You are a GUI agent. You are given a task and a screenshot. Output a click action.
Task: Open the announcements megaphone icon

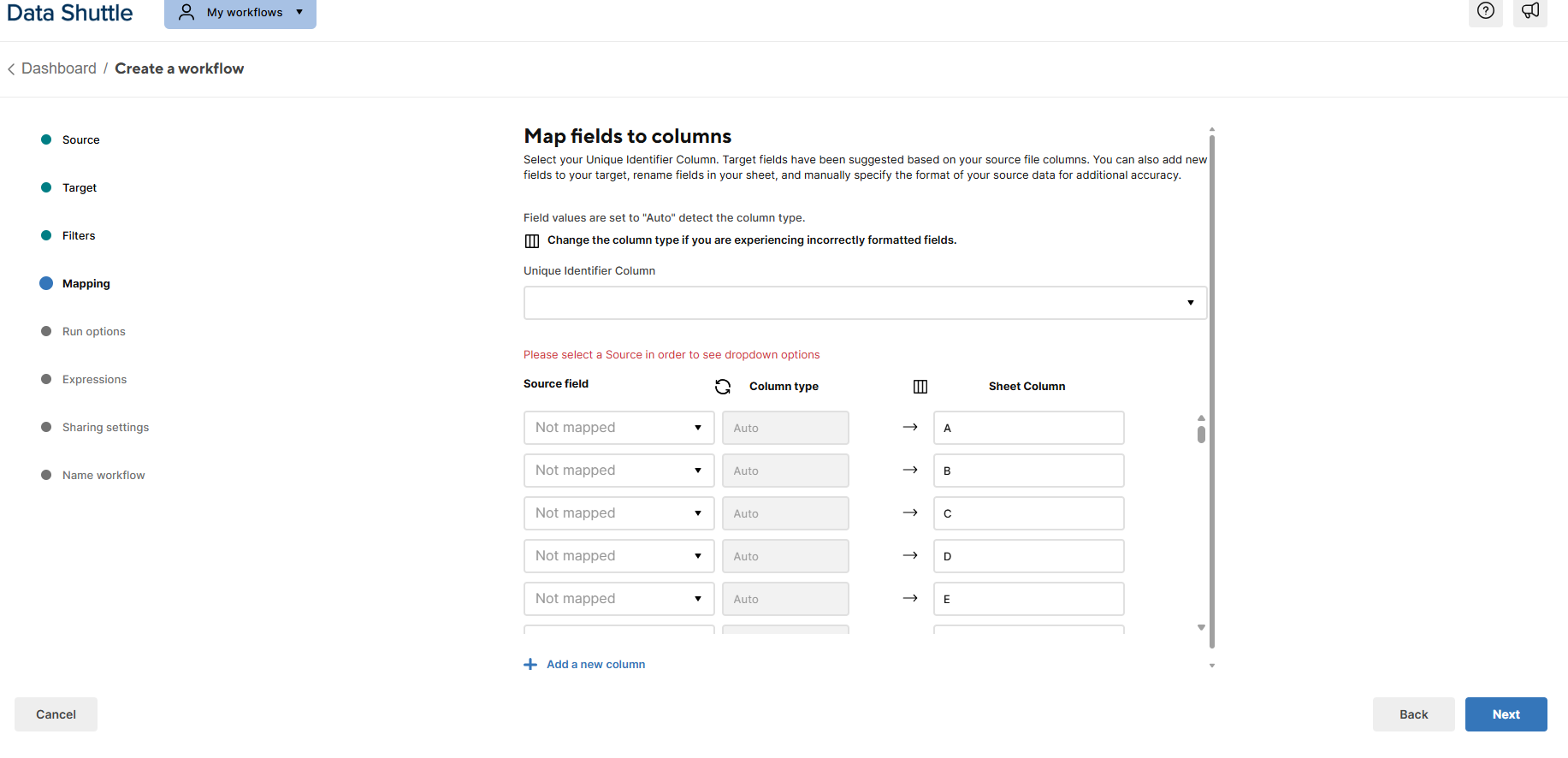[x=1530, y=11]
